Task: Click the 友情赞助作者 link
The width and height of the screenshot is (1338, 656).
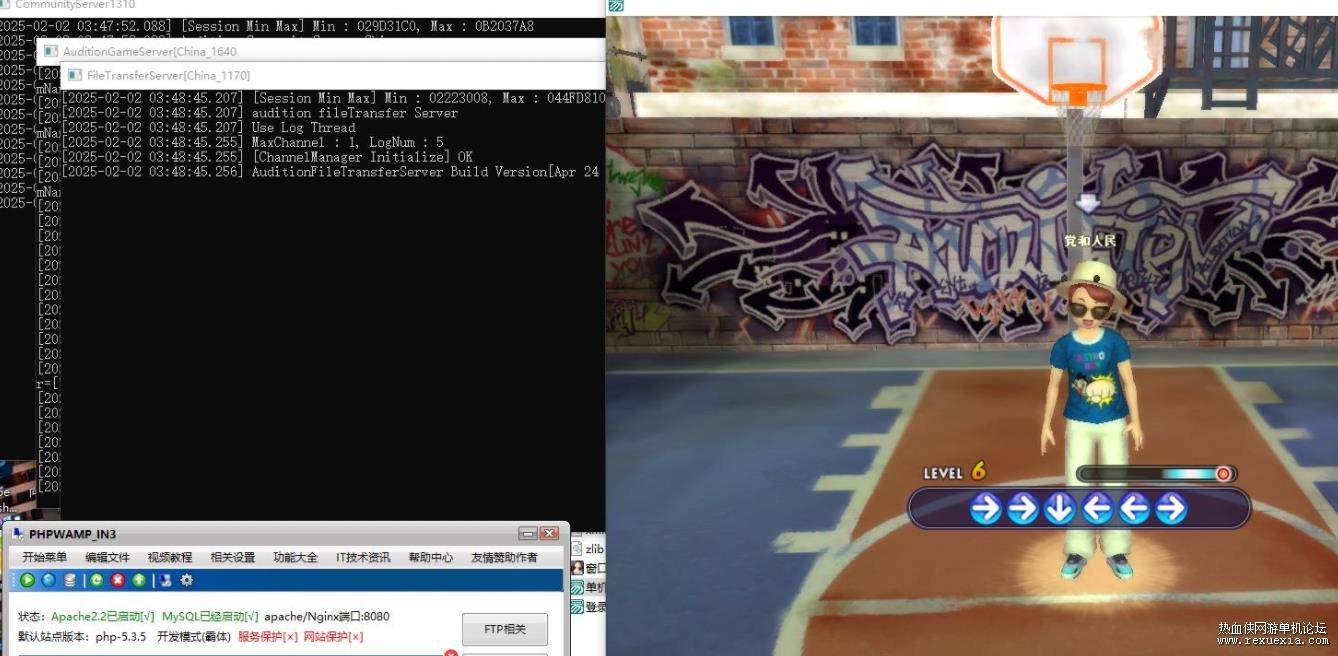Action: point(504,557)
